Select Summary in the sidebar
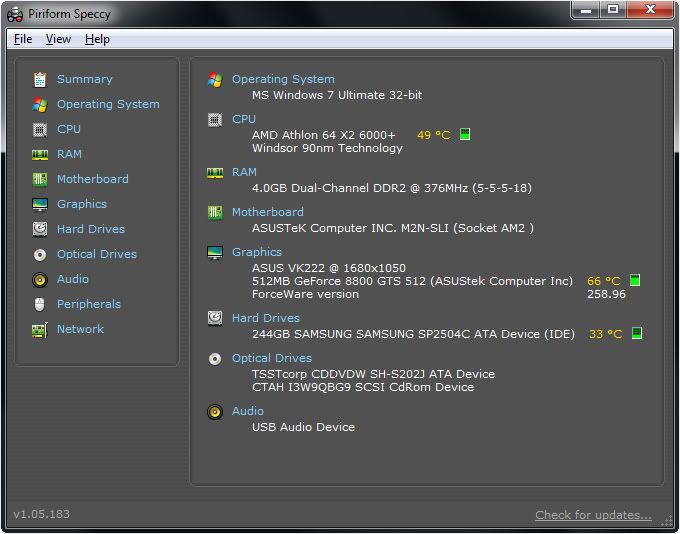The width and height of the screenshot is (680, 534). 85,79
